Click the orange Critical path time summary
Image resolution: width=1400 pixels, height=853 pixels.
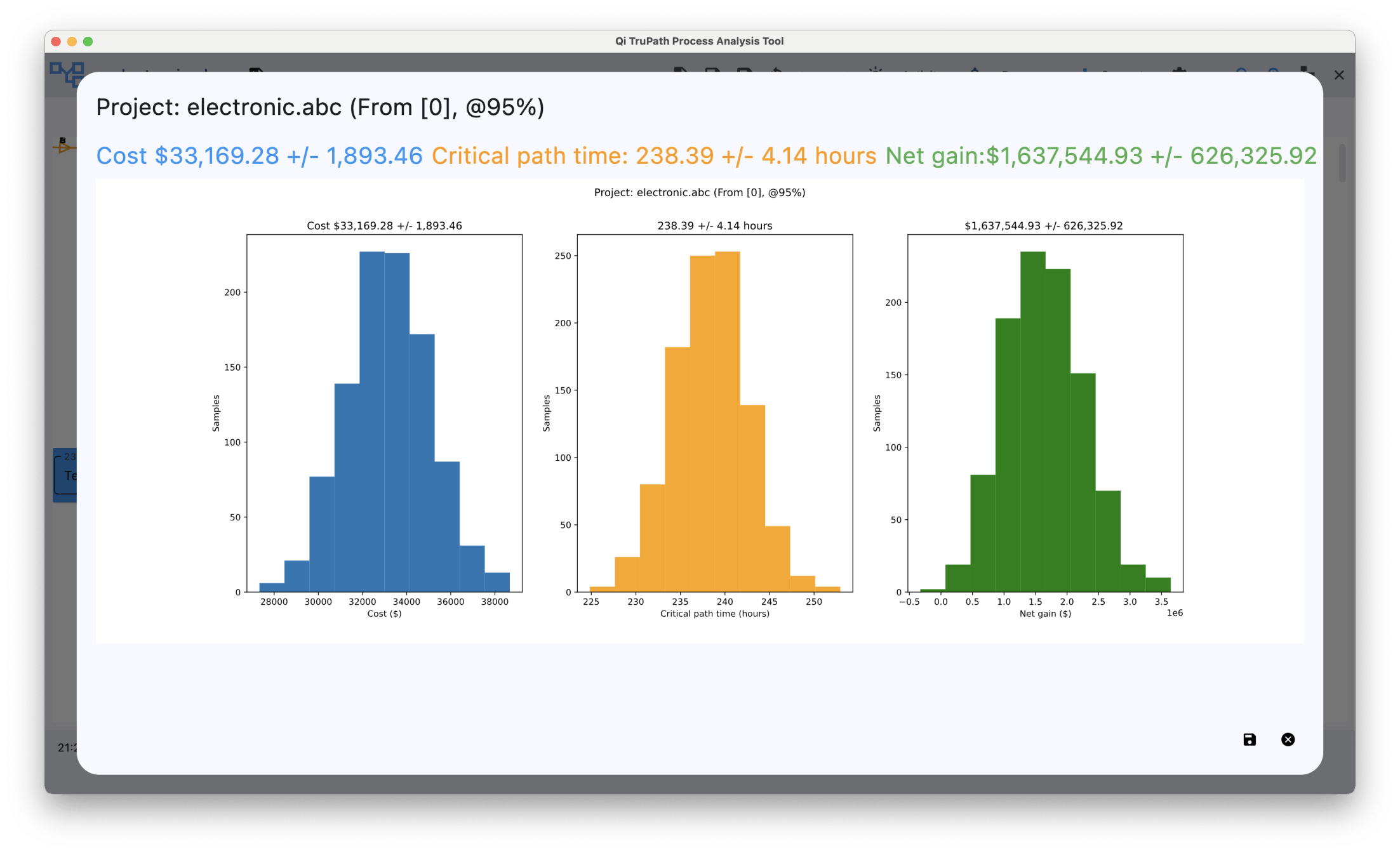point(653,156)
